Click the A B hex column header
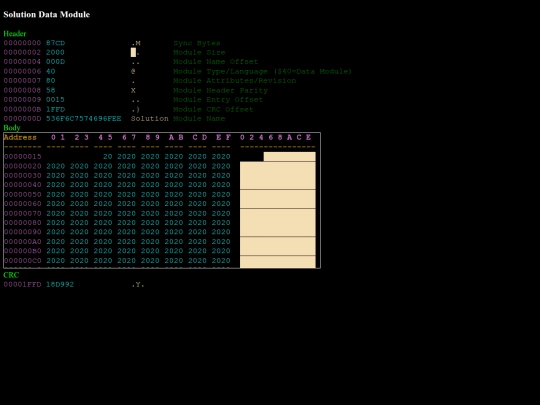 pos(176,137)
